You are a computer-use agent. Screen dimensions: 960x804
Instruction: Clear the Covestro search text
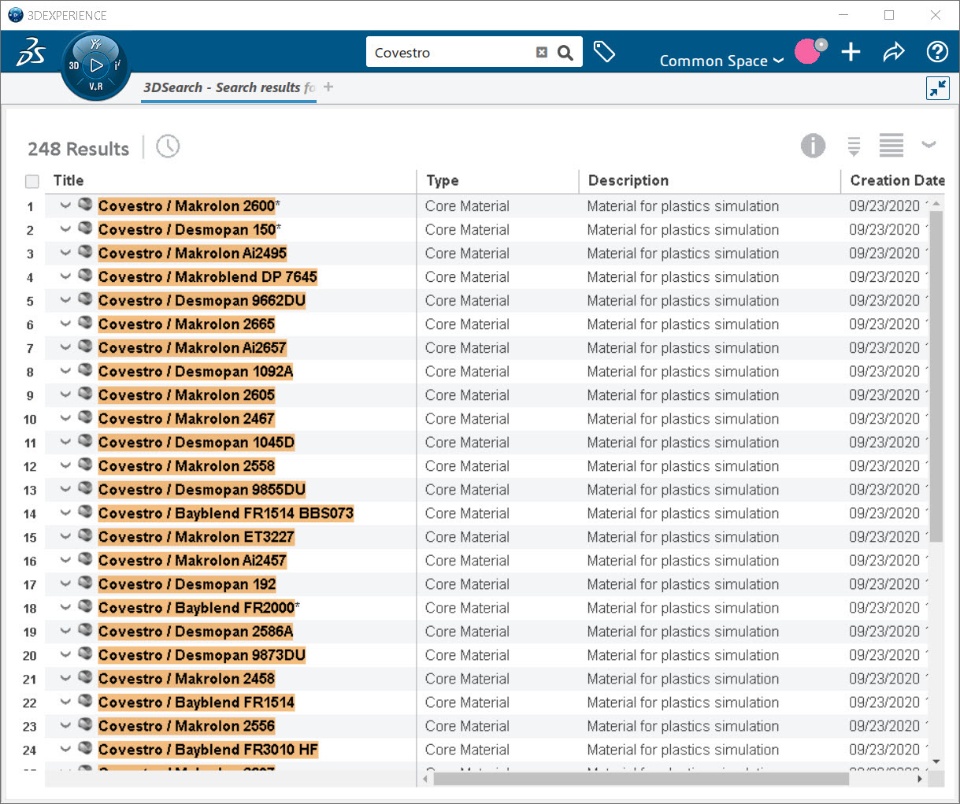pos(541,53)
